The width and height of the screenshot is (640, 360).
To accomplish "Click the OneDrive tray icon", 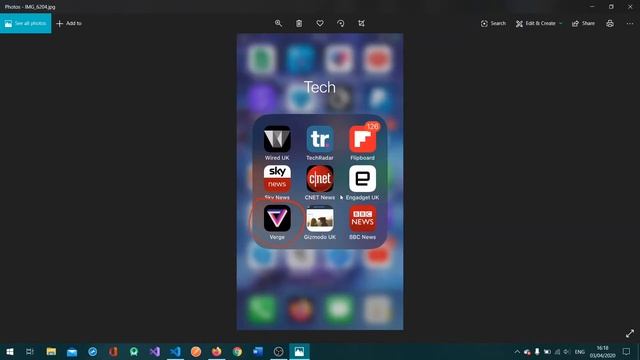I will click(527, 351).
